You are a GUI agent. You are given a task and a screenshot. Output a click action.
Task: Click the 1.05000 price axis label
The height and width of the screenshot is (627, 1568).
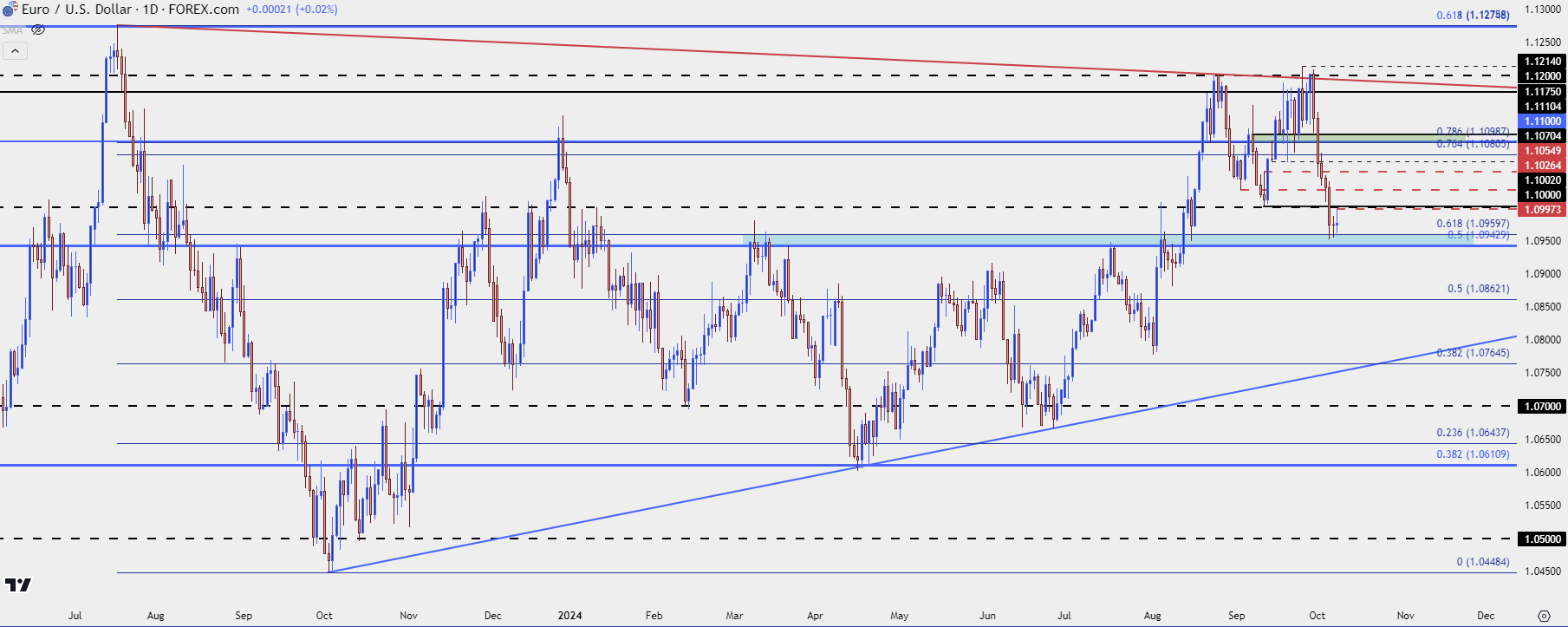1543,539
